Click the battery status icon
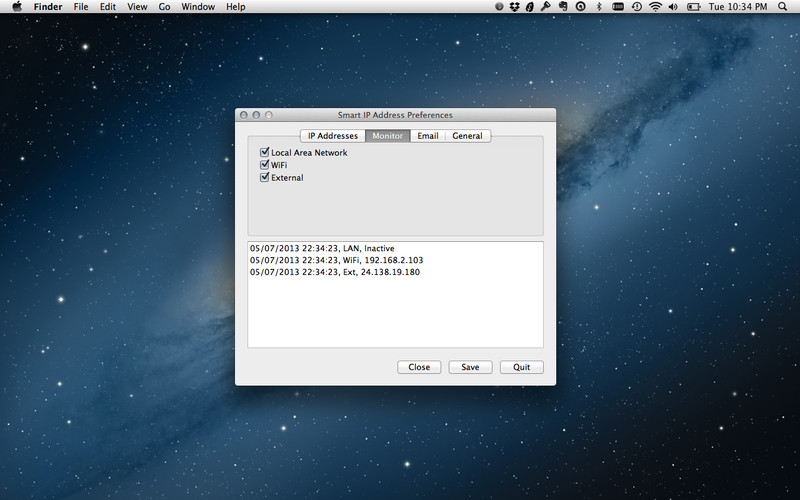The width and height of the screenshot is (800, 500). pos(692,6)
